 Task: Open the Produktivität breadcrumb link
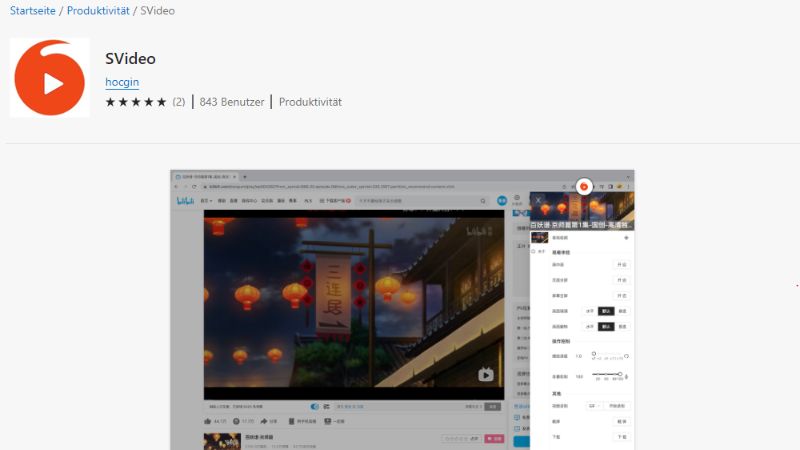click(x=100, y=12)
